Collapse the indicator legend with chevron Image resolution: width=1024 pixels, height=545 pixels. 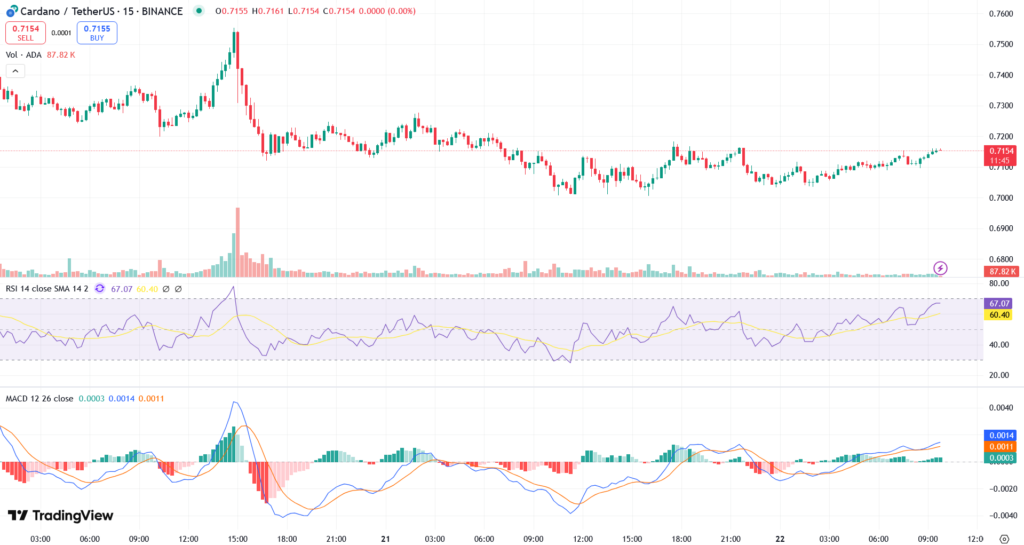[16, 71]
